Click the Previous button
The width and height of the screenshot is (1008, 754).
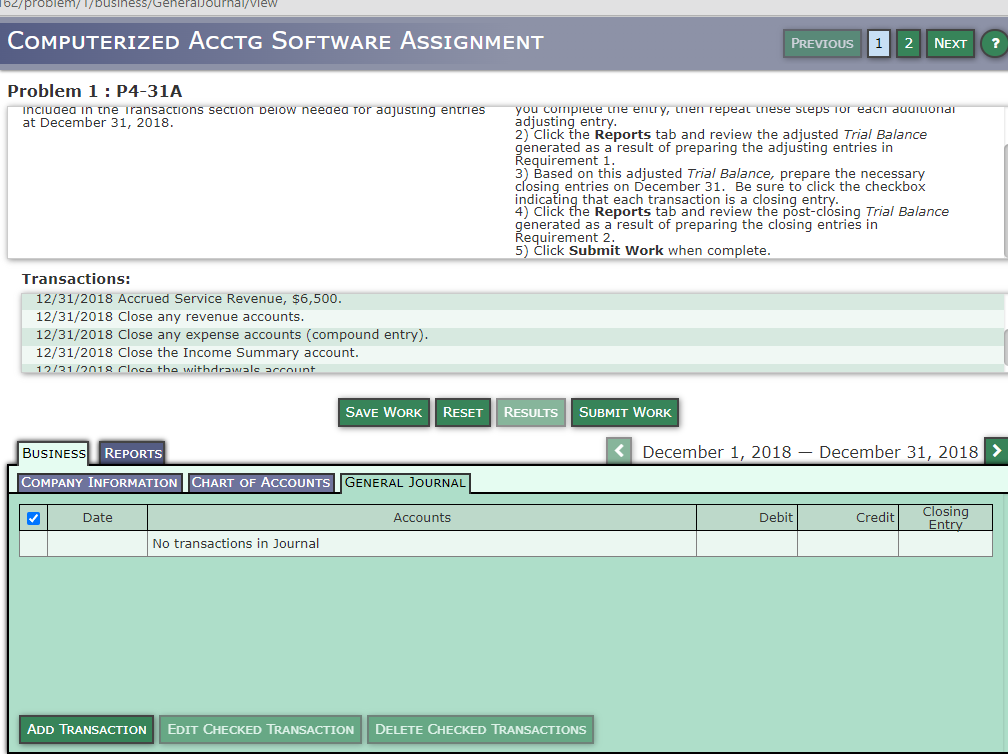pos(822,43)
